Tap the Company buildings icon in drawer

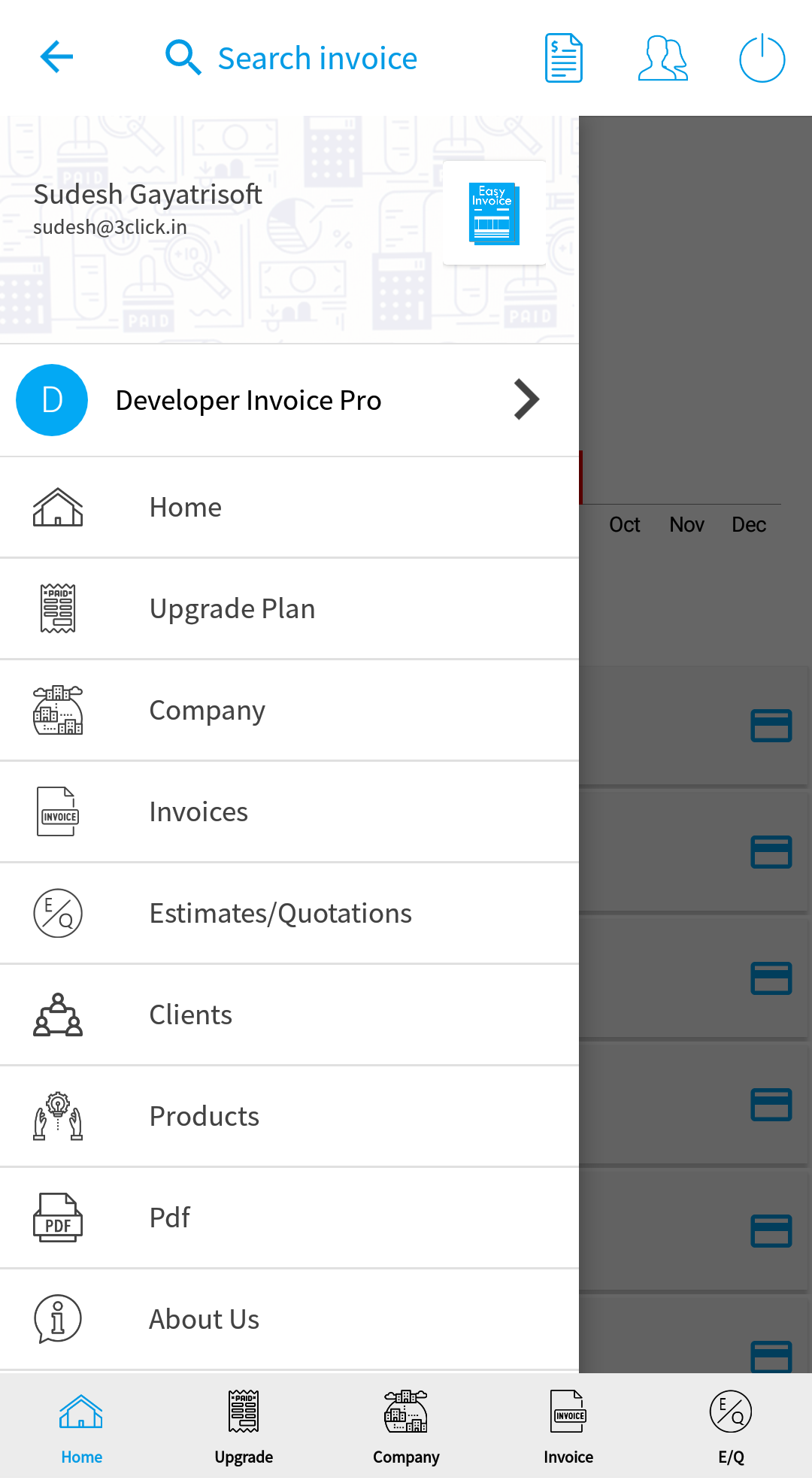[x=58, y=710]
